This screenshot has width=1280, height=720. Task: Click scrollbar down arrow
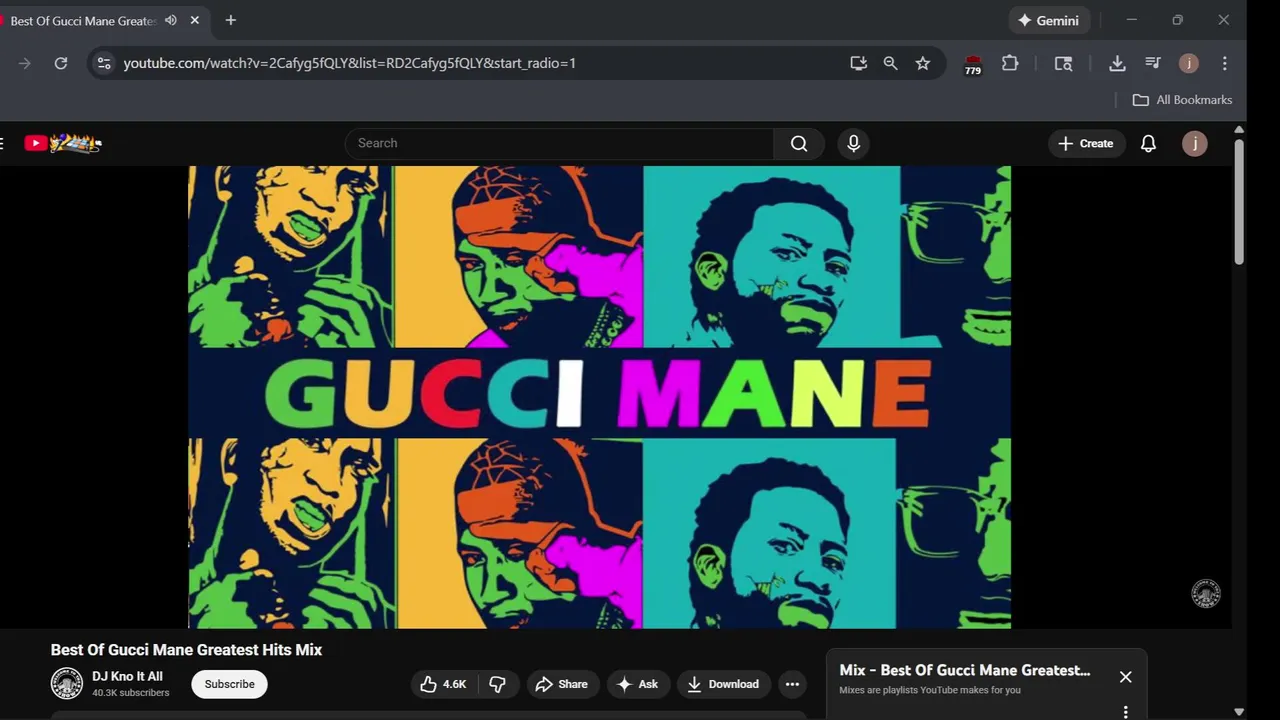point(1239,712)
